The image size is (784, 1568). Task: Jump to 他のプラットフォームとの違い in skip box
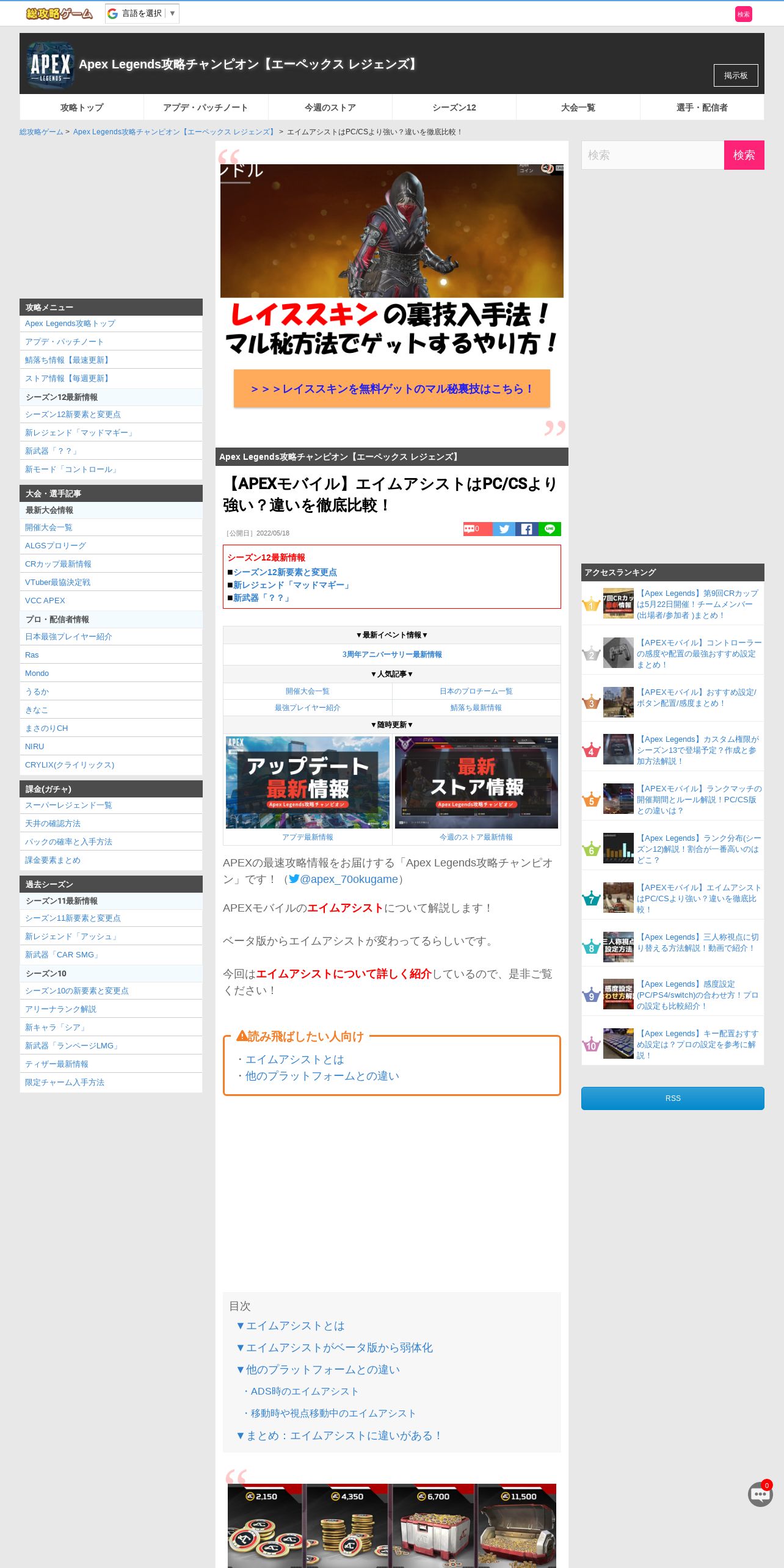point(322,1076)
